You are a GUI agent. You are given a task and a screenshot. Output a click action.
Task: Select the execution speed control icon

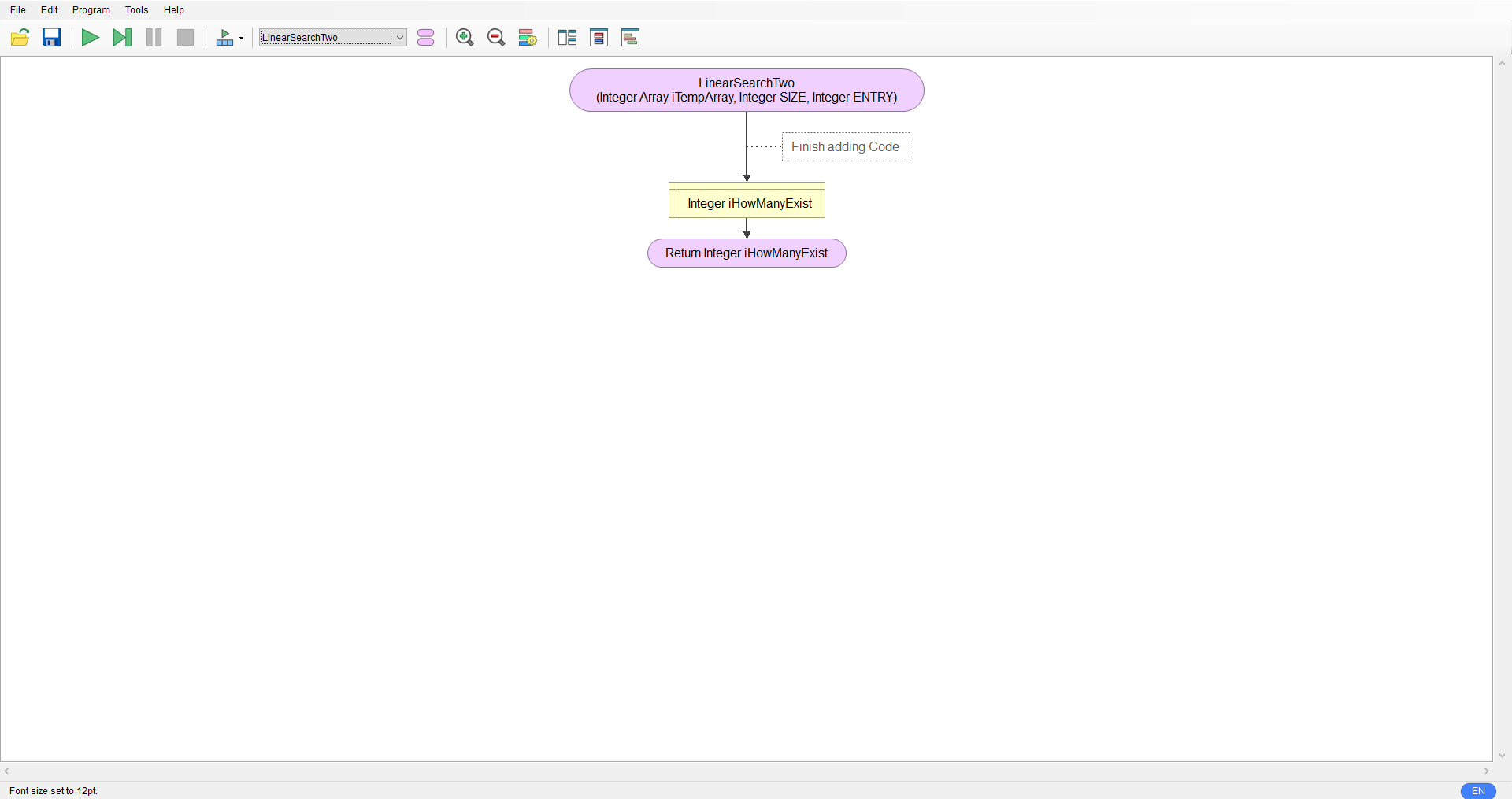(x=224, y=37)
